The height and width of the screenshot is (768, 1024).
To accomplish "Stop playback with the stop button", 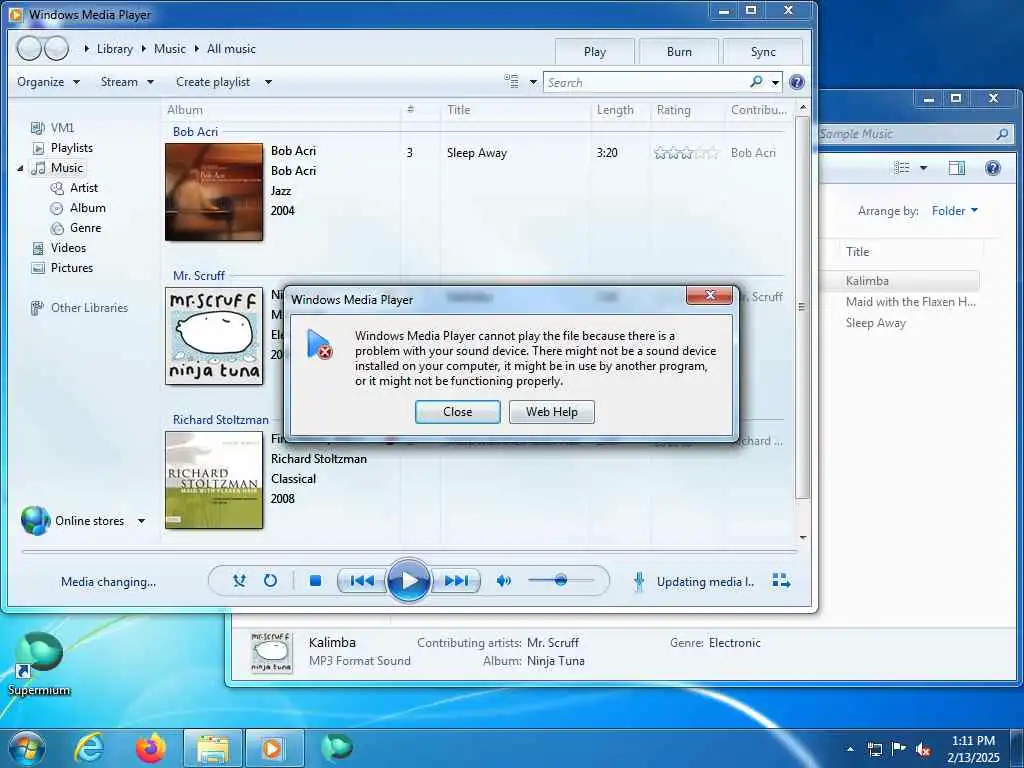I will [x=315, y=581].
